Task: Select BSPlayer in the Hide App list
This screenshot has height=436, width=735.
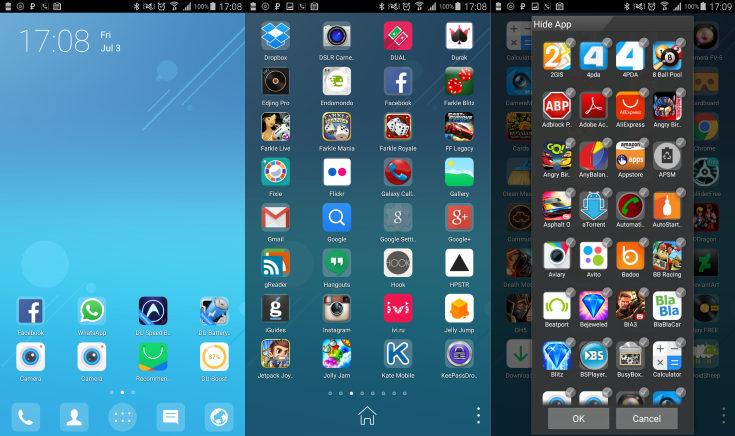Action: [x=593, y=356]
